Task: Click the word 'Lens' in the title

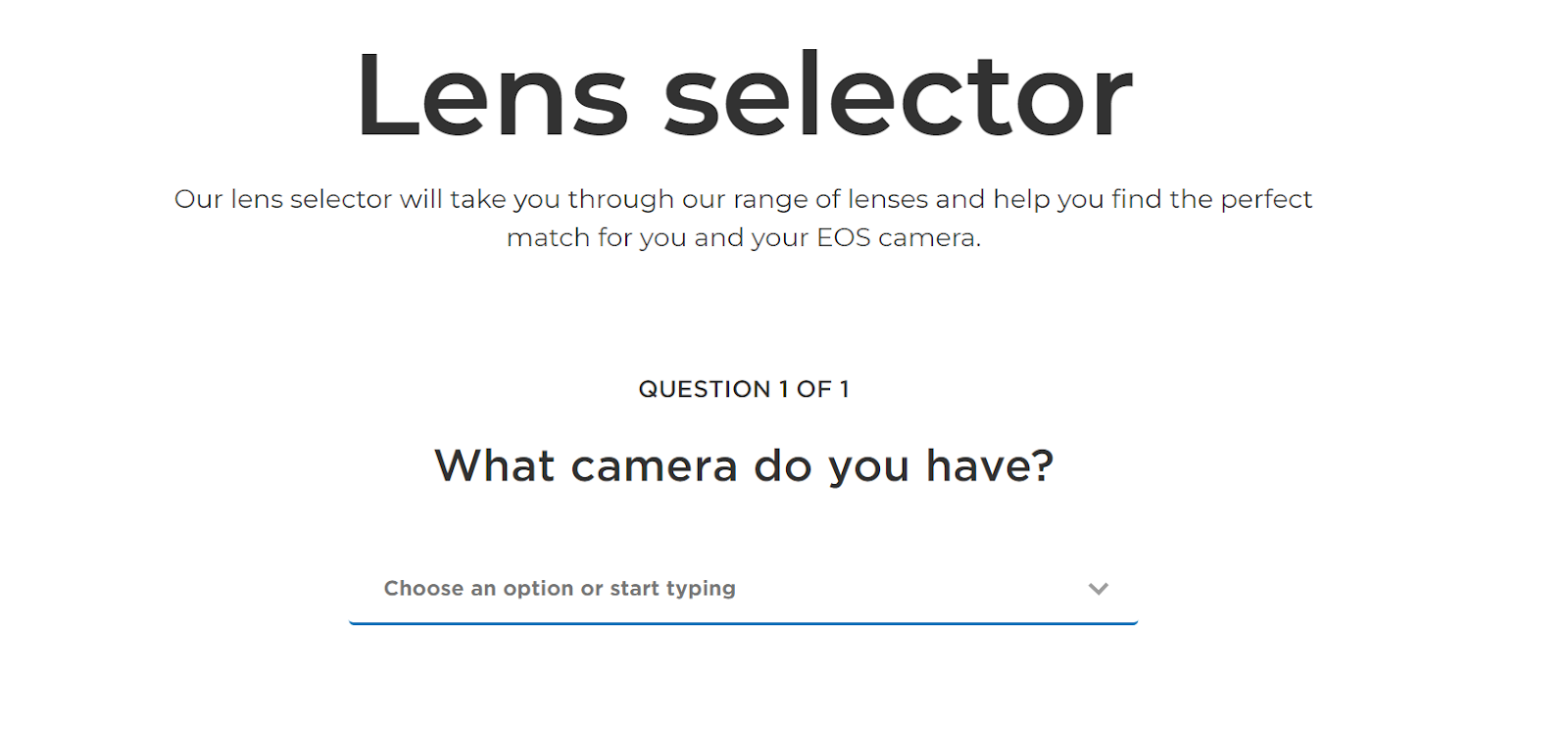Action: tap(492, 95)
